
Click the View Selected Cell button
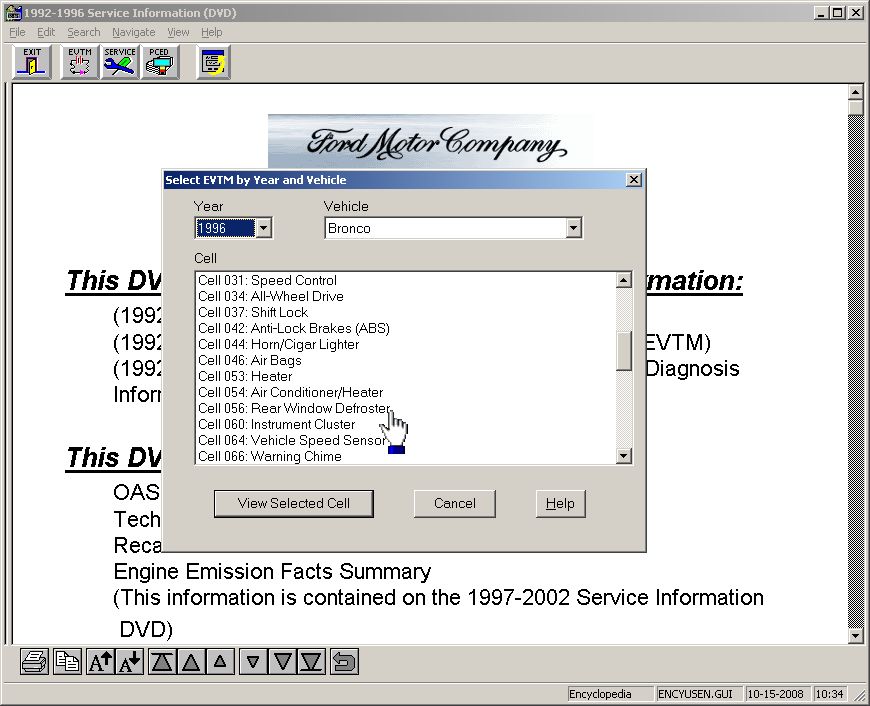pos(294,503)
